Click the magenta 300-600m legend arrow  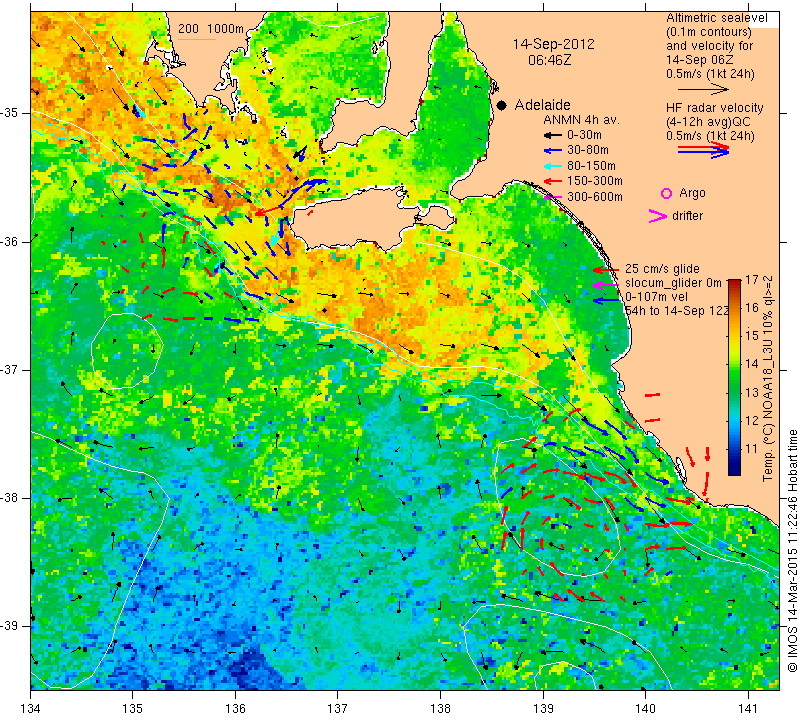[553, 196]
